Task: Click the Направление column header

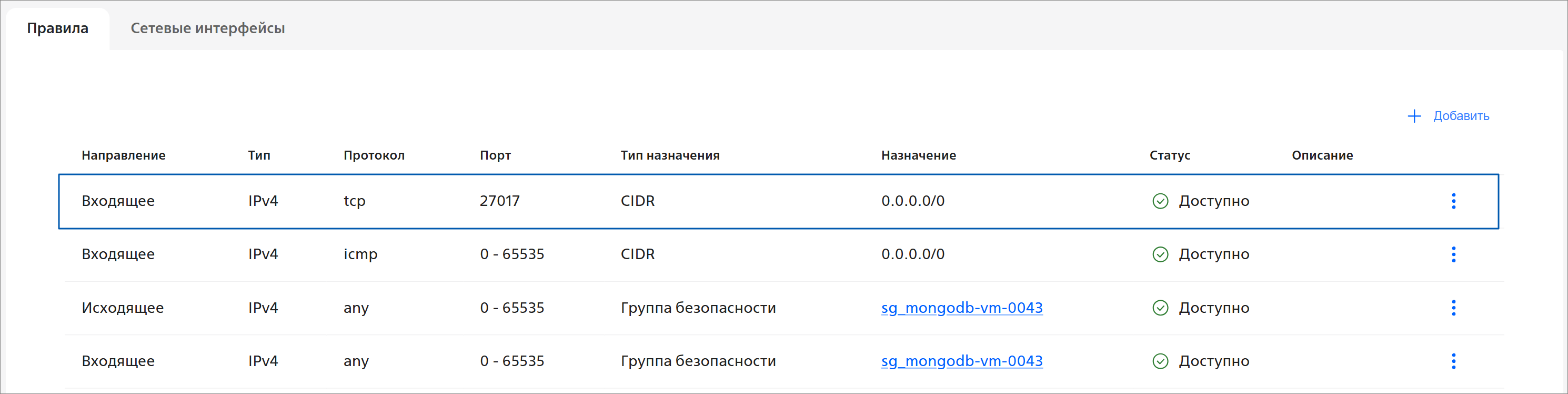Action: 124,155
